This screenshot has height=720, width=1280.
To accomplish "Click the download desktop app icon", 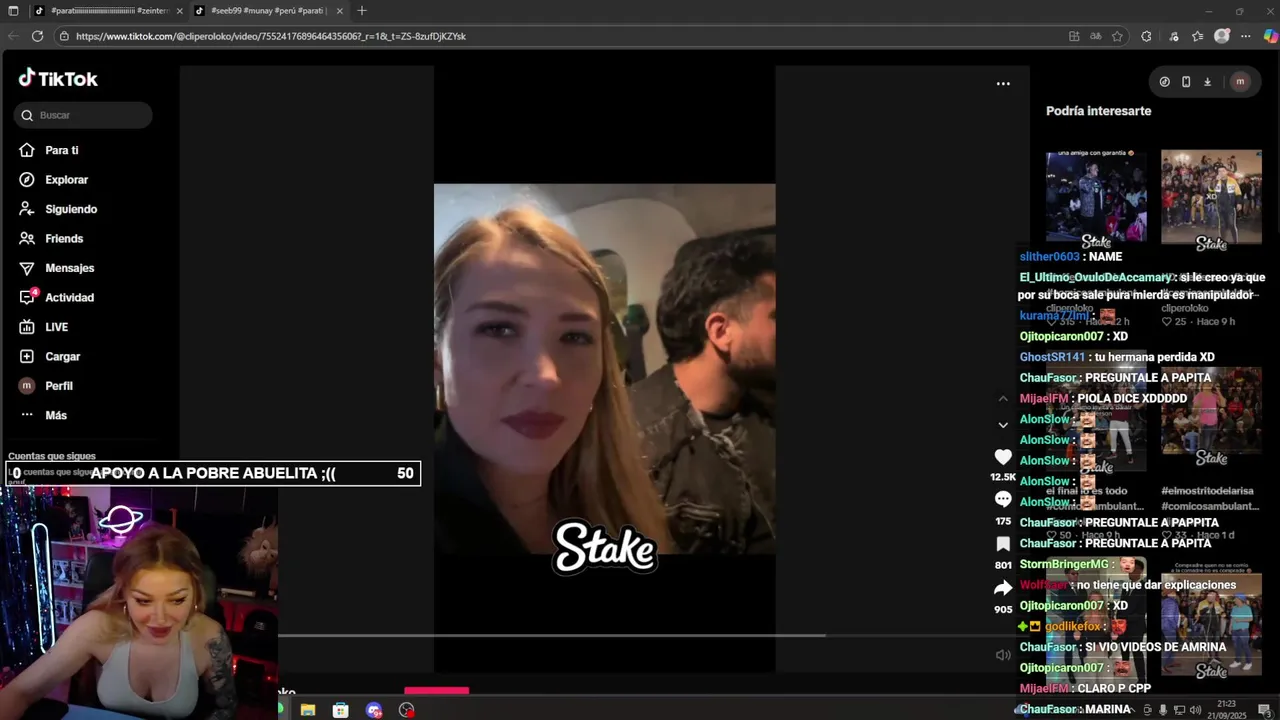I will click(x=1207, y=82).
